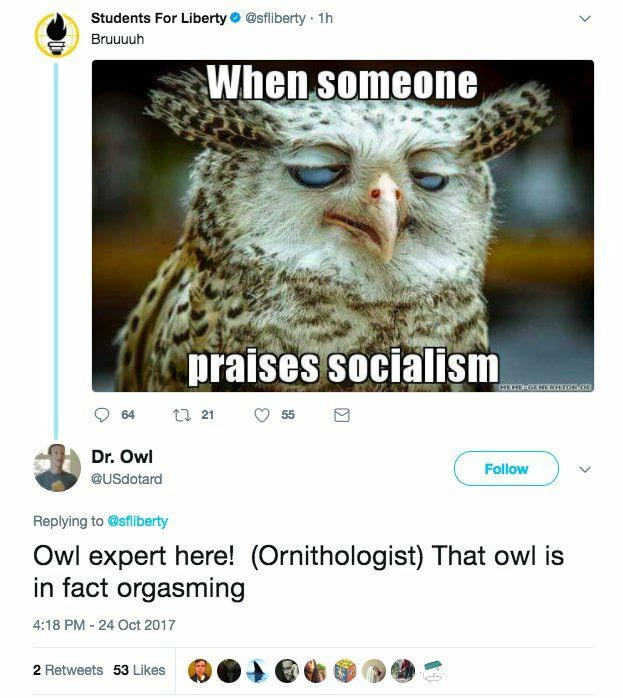This screenshot has height=698, width=623.
Task: Open the @USdotard handle
Action: tap(126, 479)
